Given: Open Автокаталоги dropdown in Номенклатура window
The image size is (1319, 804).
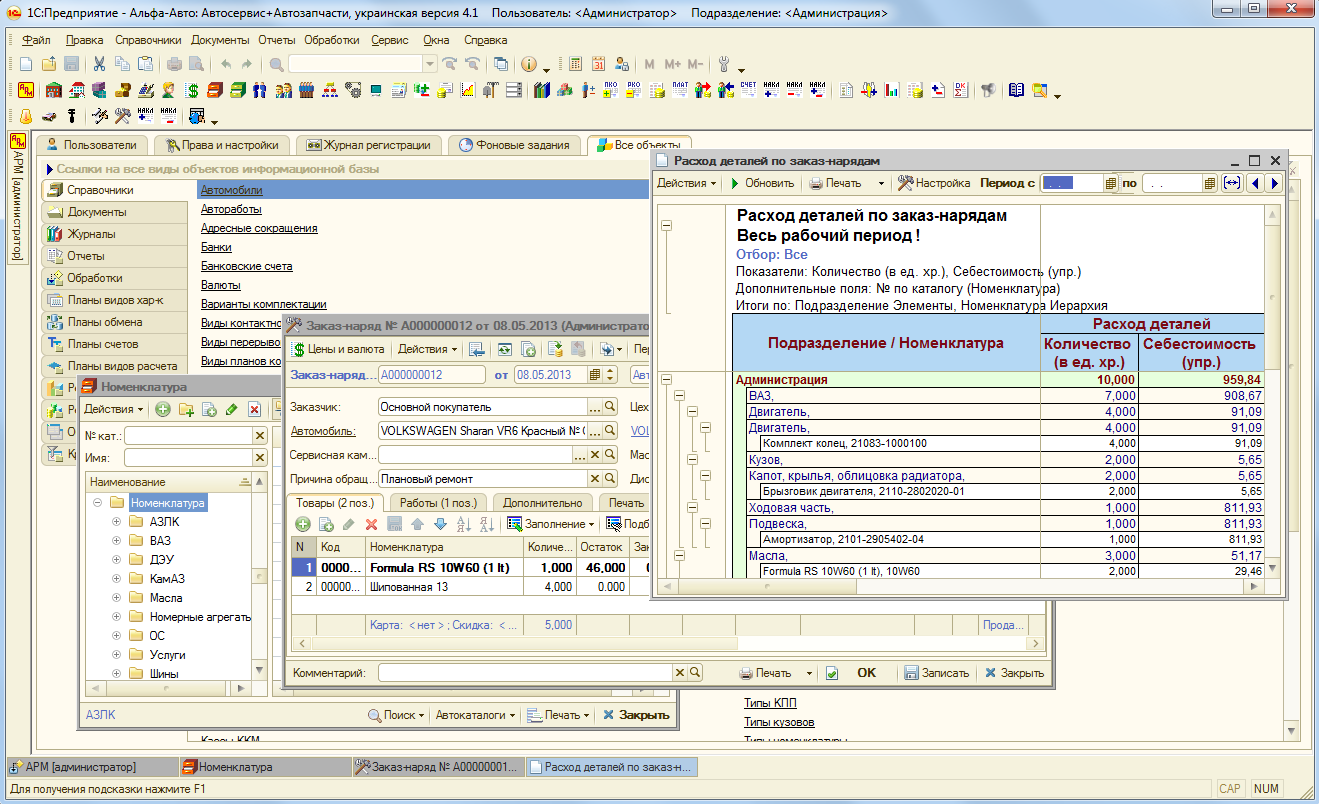Looking at the screenshot, I should [475, 715].
